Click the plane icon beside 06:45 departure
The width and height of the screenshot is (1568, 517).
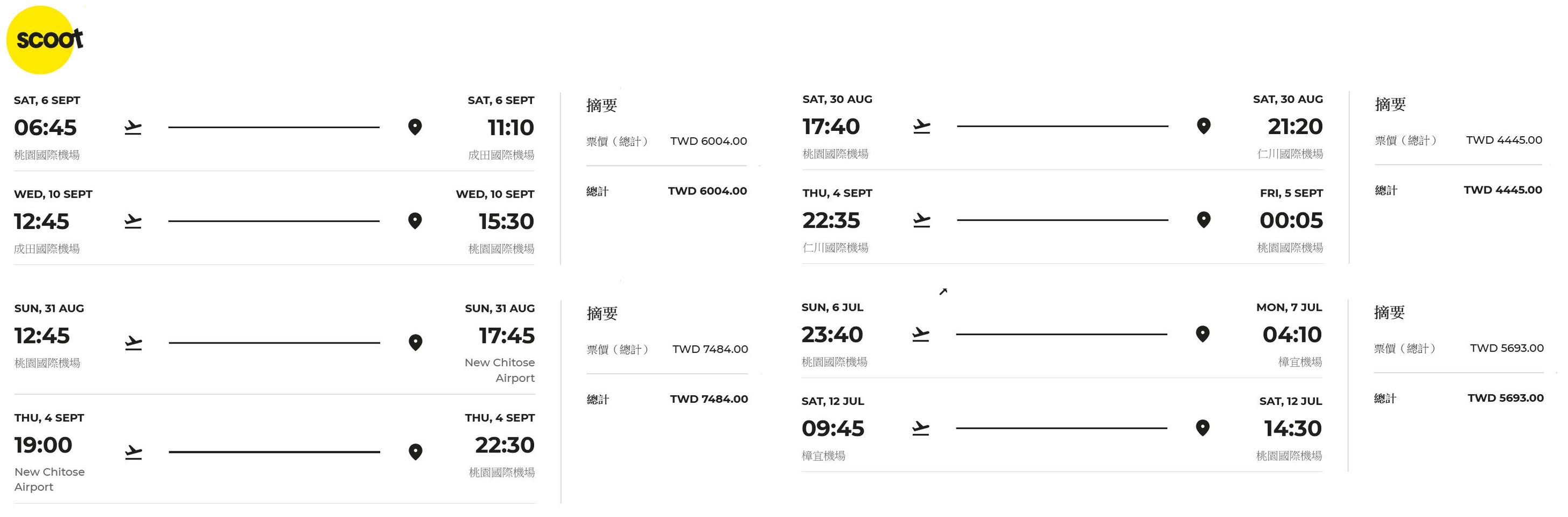point(132,128)
